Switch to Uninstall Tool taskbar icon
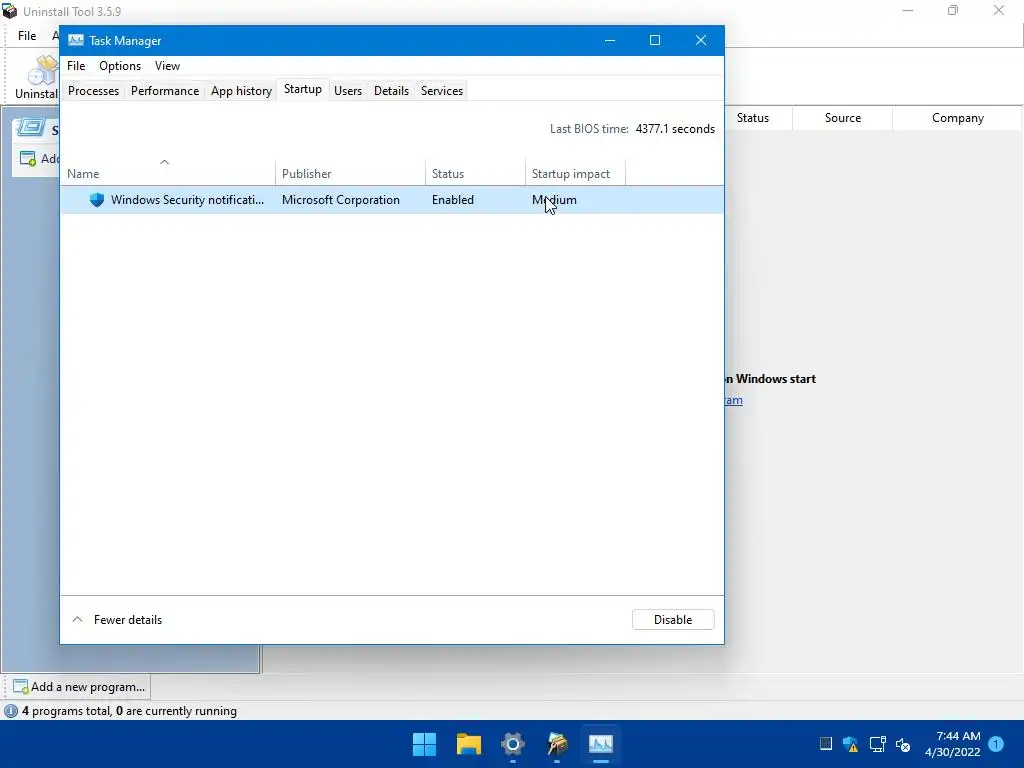 click(557, 744)
